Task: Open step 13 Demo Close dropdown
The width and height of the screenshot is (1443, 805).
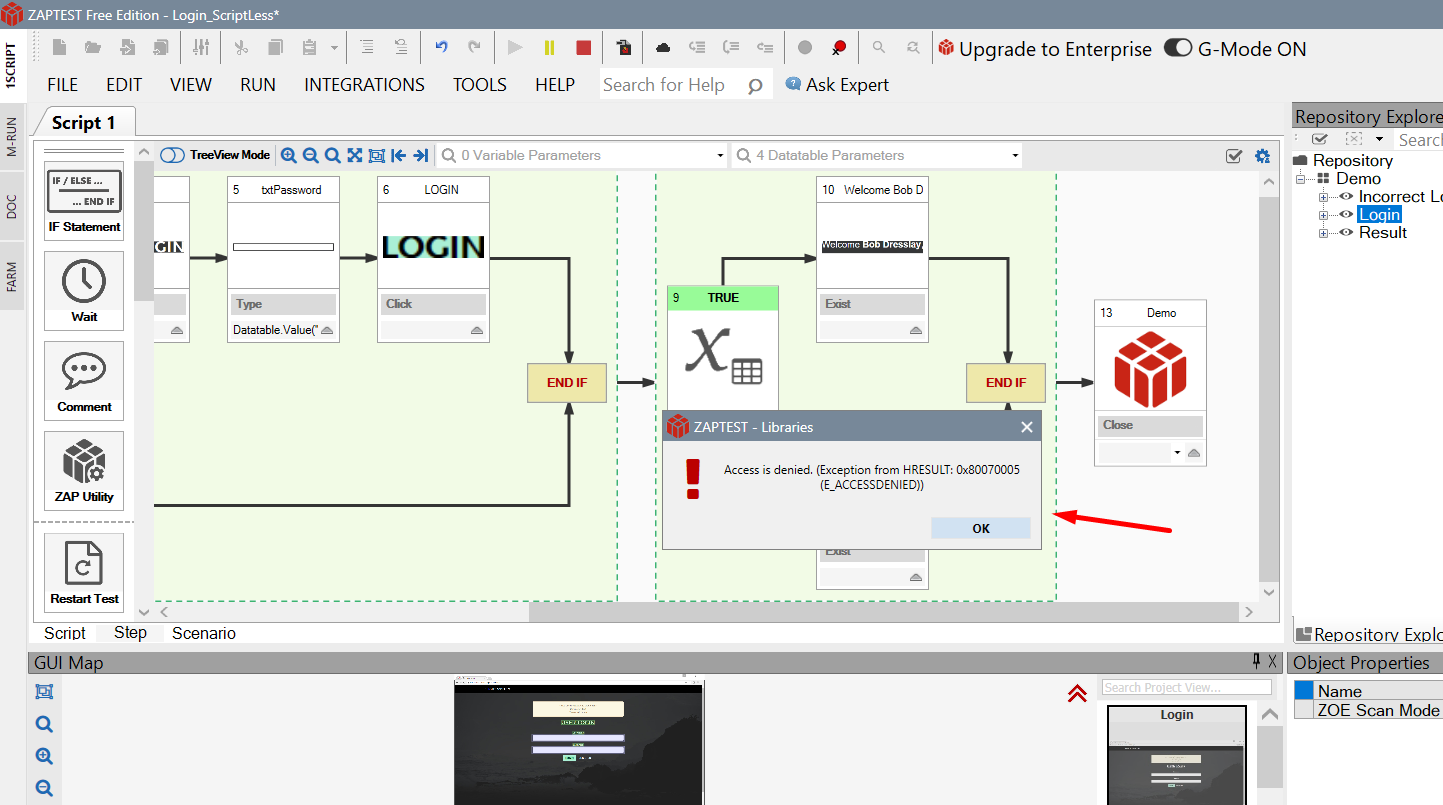Action: (x=1177, y=453)
